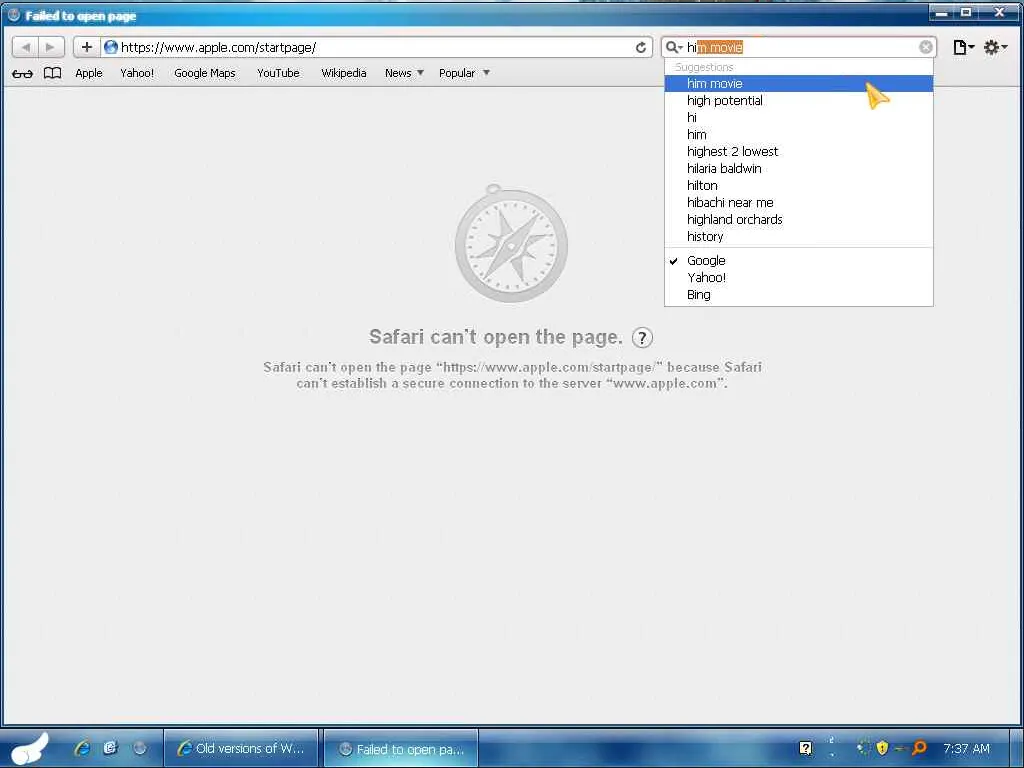Viewport: 1024px width, 768px height.
Task: Launch Internet Explorer from Quick Launch
Action: coord(82,748)
